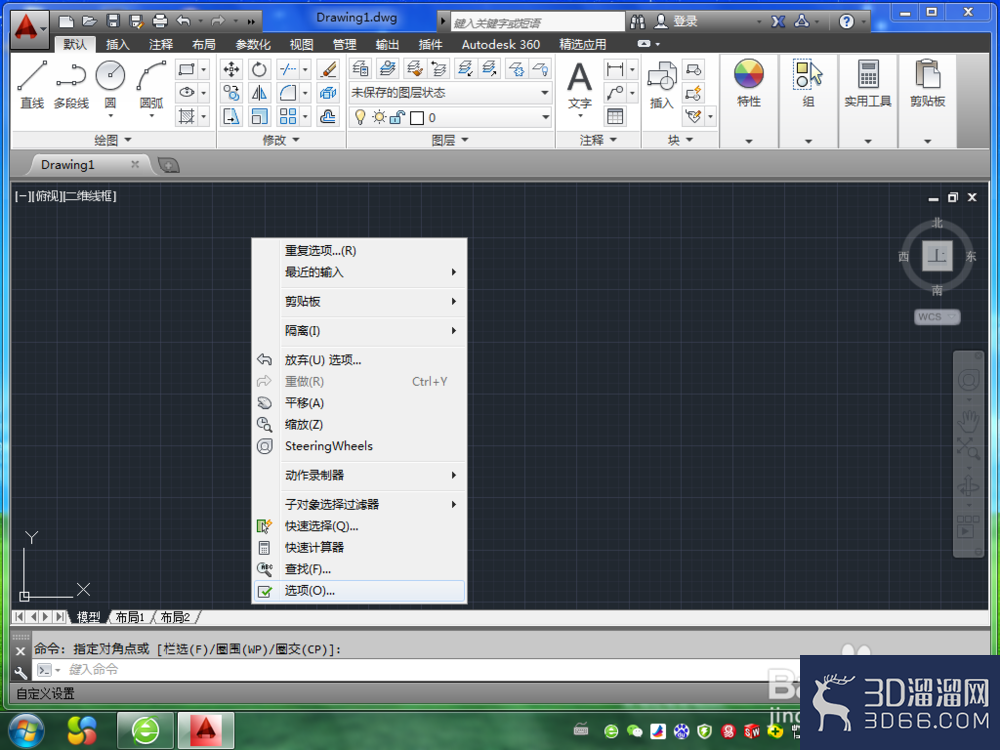Viewport: 1000px width, 750px height.
Task: Click the new drawing tab plus button
Action: [168, 165]
